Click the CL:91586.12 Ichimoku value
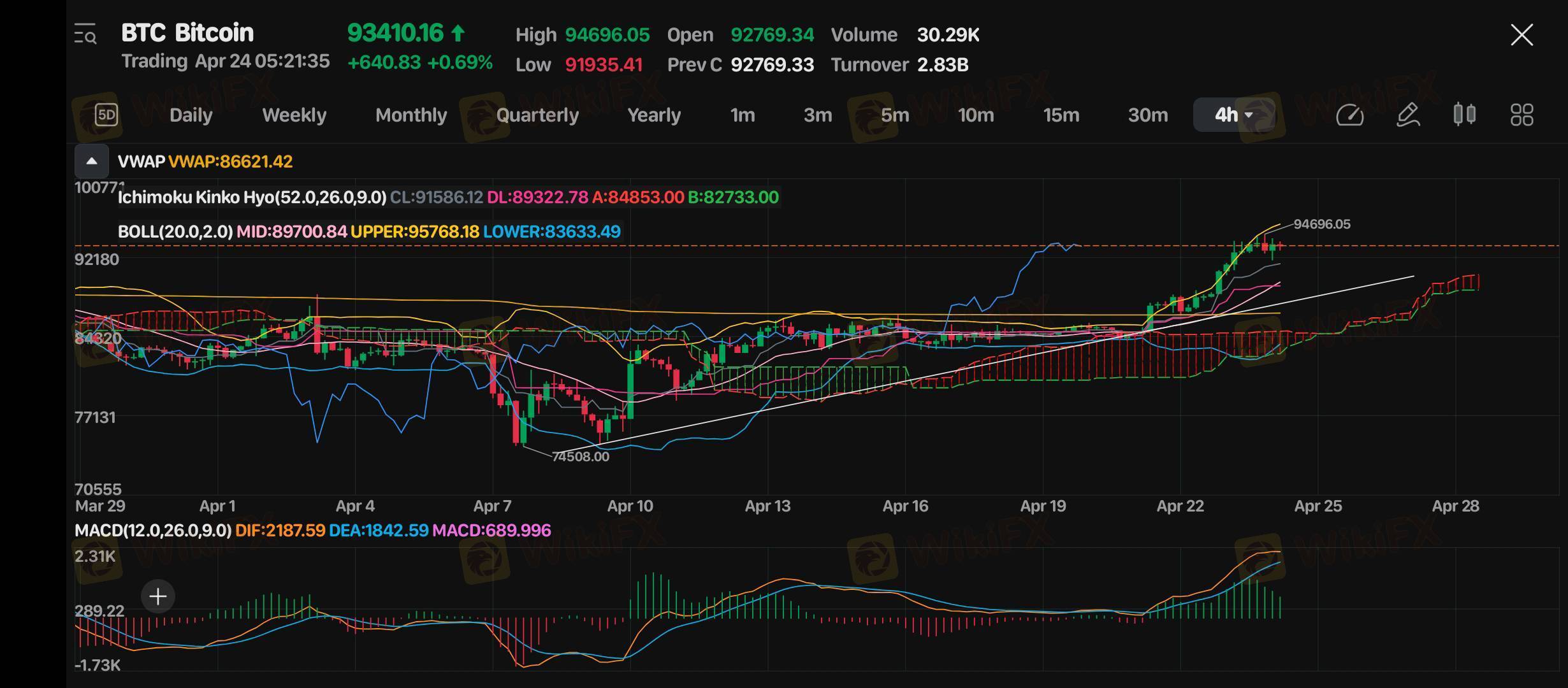 click(436, 197)
